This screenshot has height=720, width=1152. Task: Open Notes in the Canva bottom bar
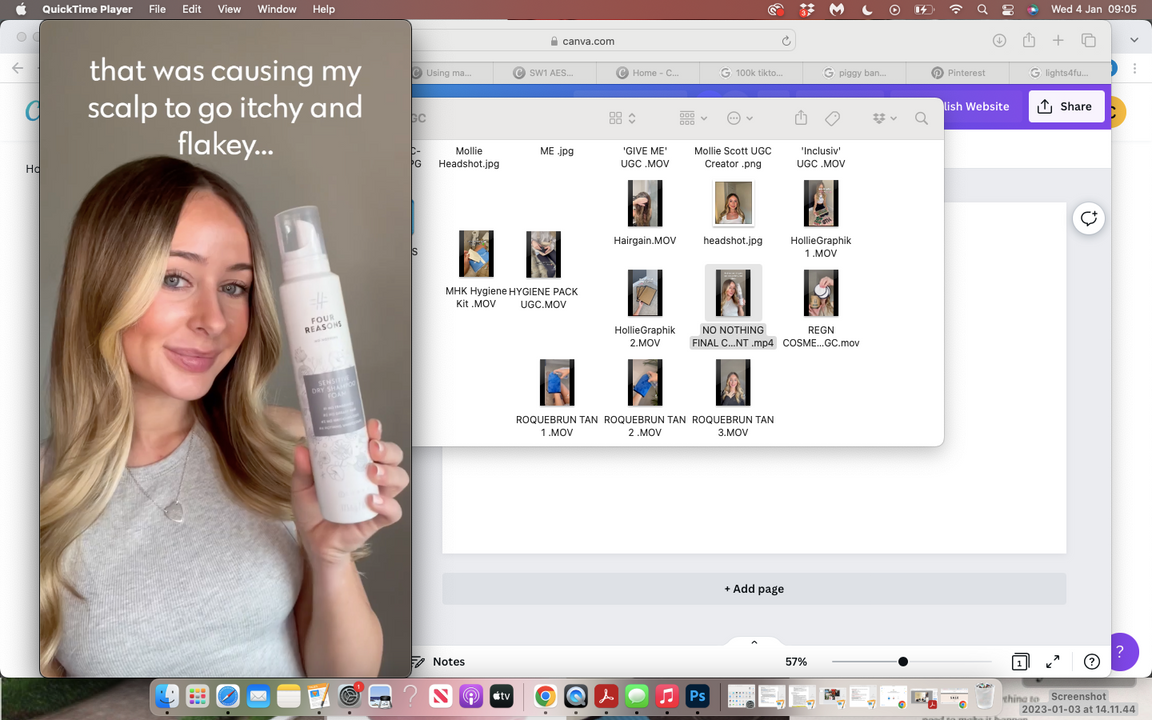click(439, 661)
